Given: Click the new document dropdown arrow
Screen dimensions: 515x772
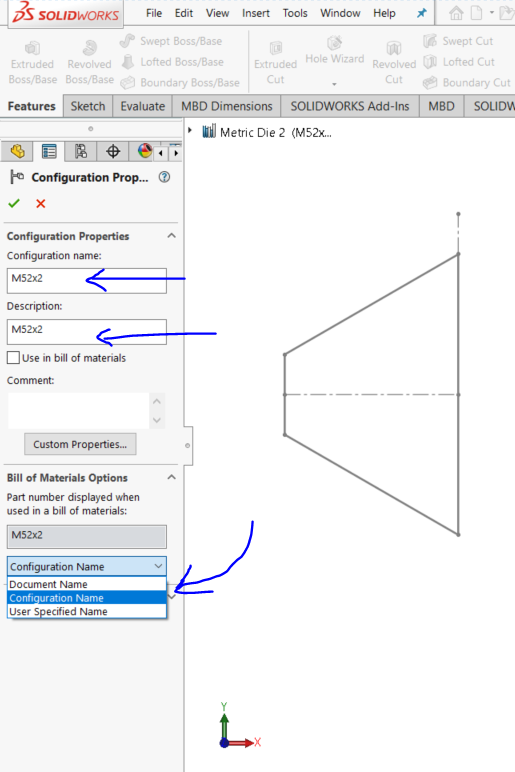Looking at the screenshot, I should [491, 13].
